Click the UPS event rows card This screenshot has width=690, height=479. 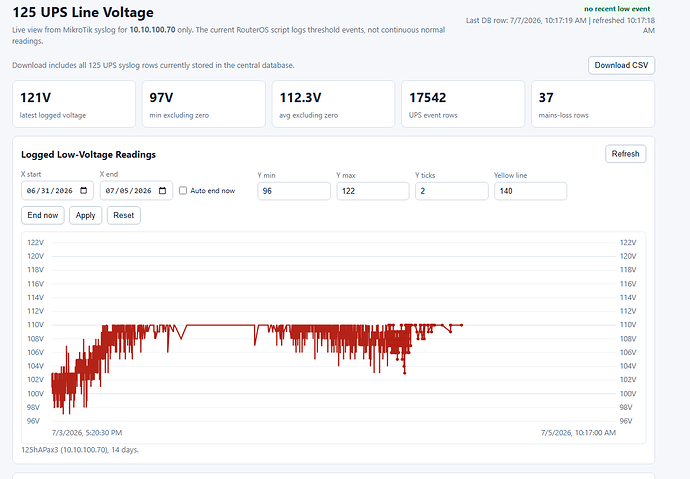point(463,104)
